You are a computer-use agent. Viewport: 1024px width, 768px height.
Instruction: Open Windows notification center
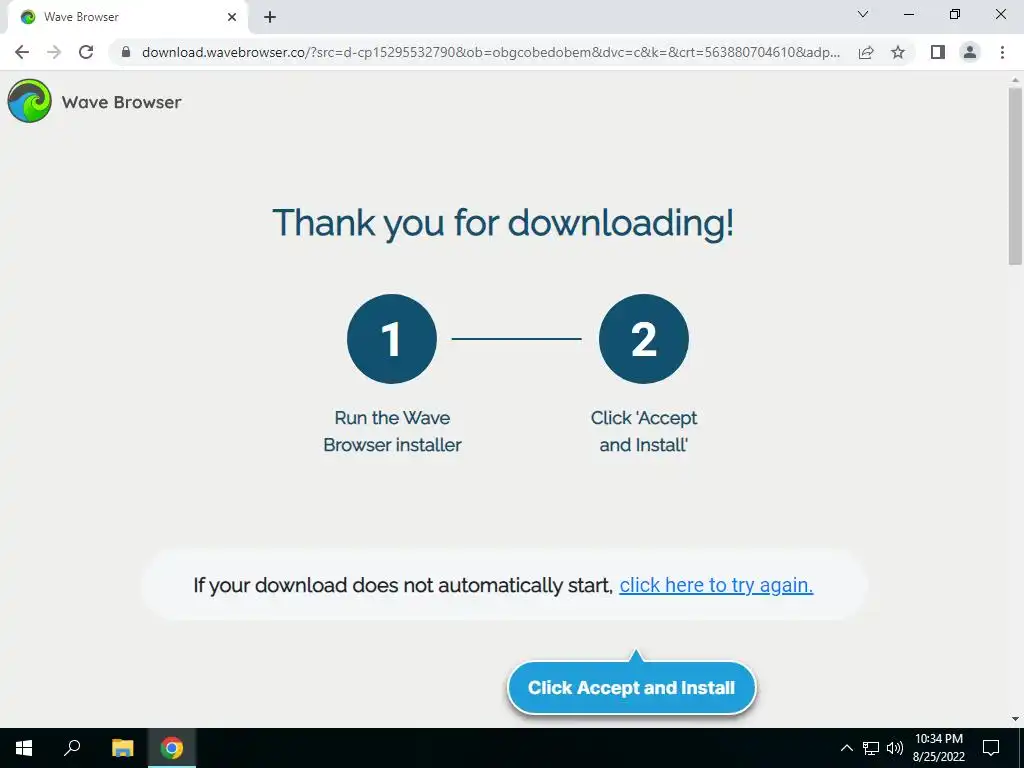[x=991, y=748]
